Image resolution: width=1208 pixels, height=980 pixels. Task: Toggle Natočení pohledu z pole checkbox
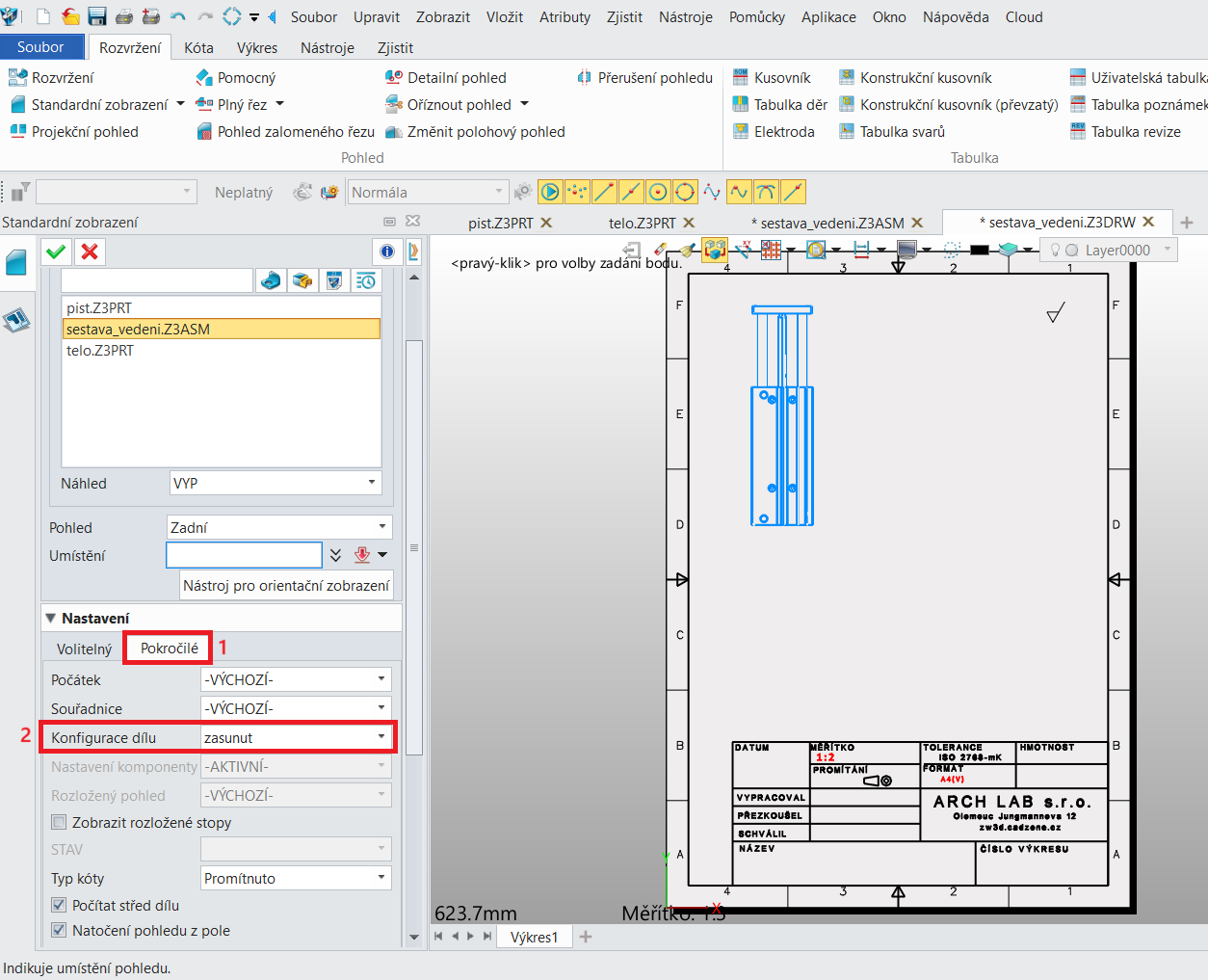coord(60,930)
